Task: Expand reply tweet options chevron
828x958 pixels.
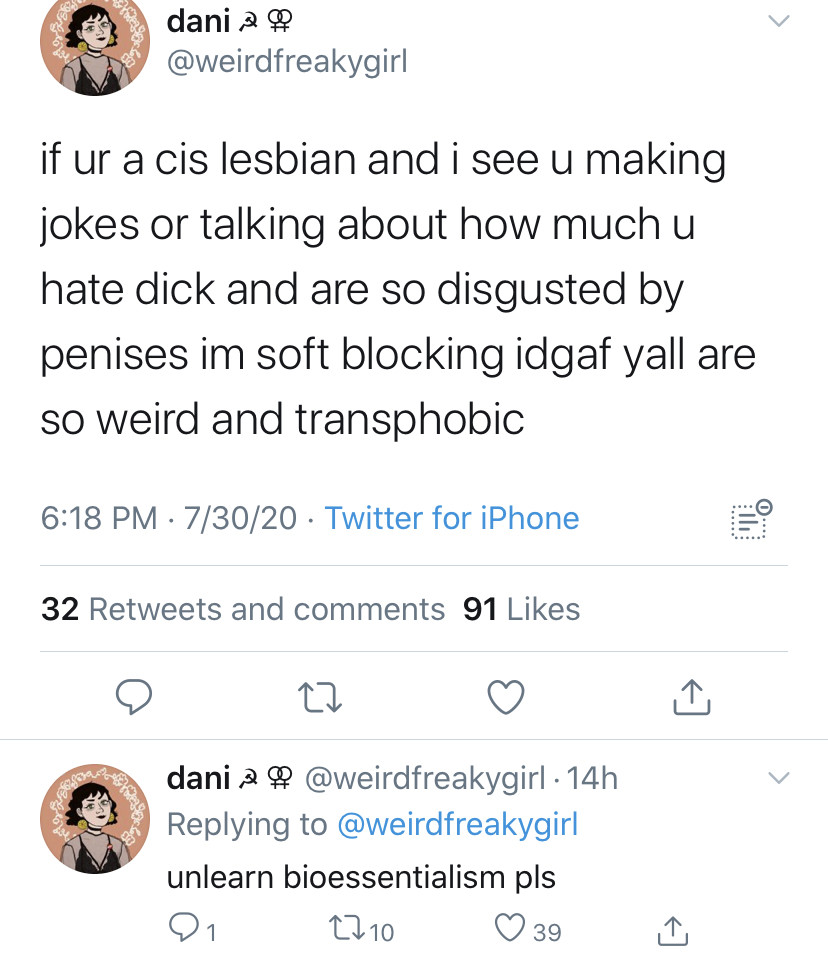Action: click(x=778, y=777)
